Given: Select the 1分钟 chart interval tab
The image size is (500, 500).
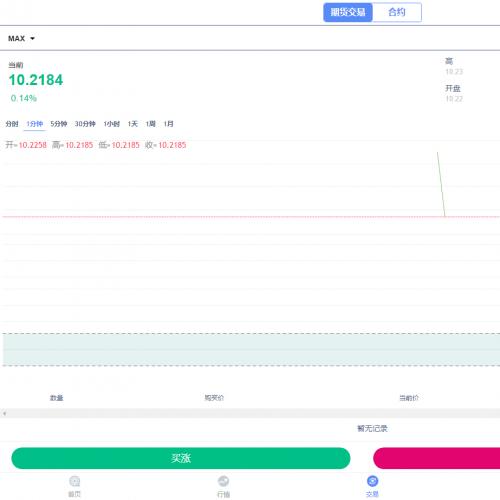Looking at the screenshot, I should pos(35,124).
